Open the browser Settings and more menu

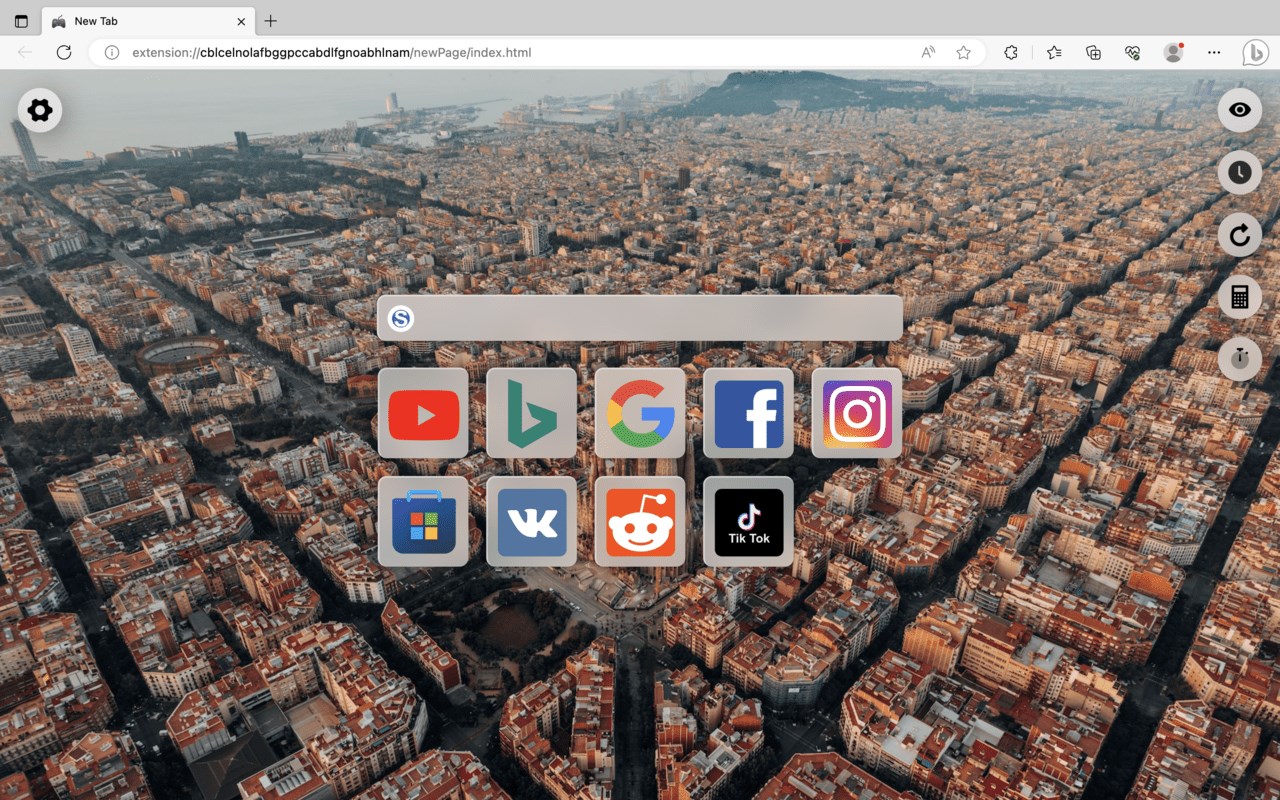[1214, 52]
